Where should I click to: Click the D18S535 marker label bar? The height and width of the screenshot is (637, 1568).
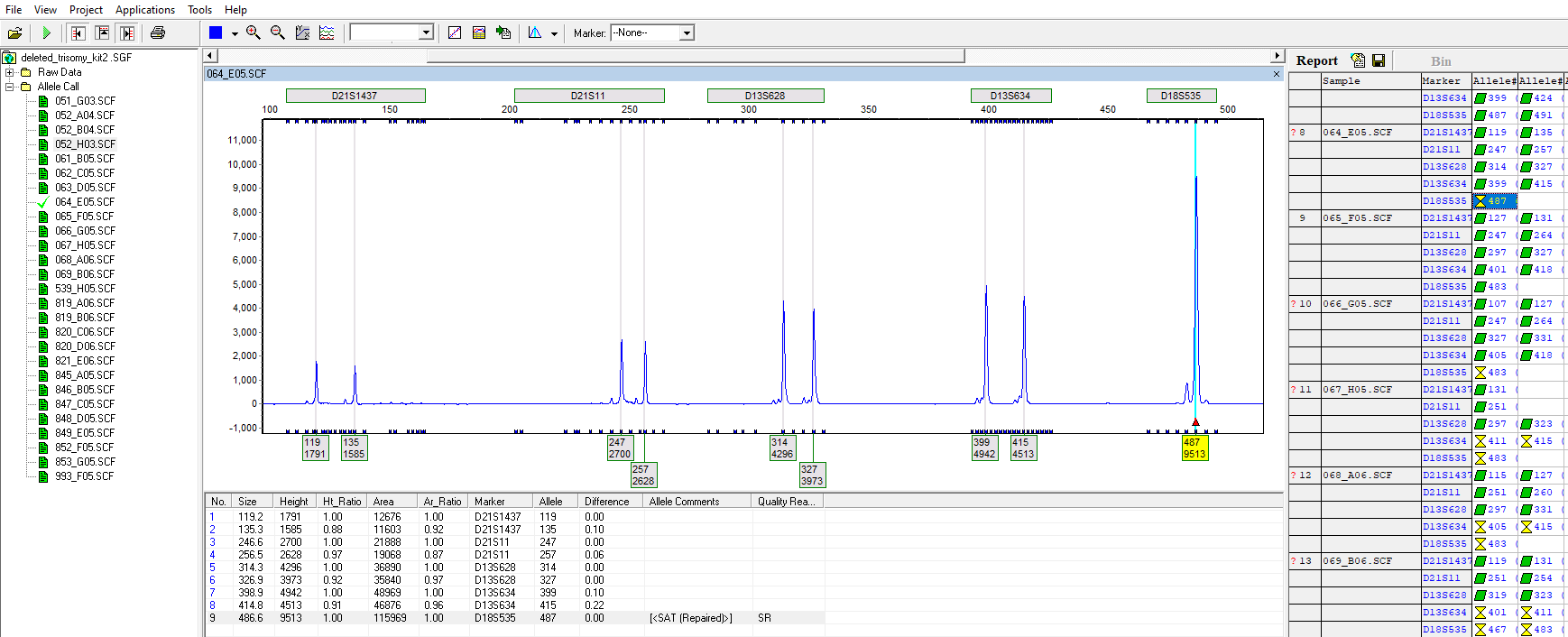point(1181,96)
